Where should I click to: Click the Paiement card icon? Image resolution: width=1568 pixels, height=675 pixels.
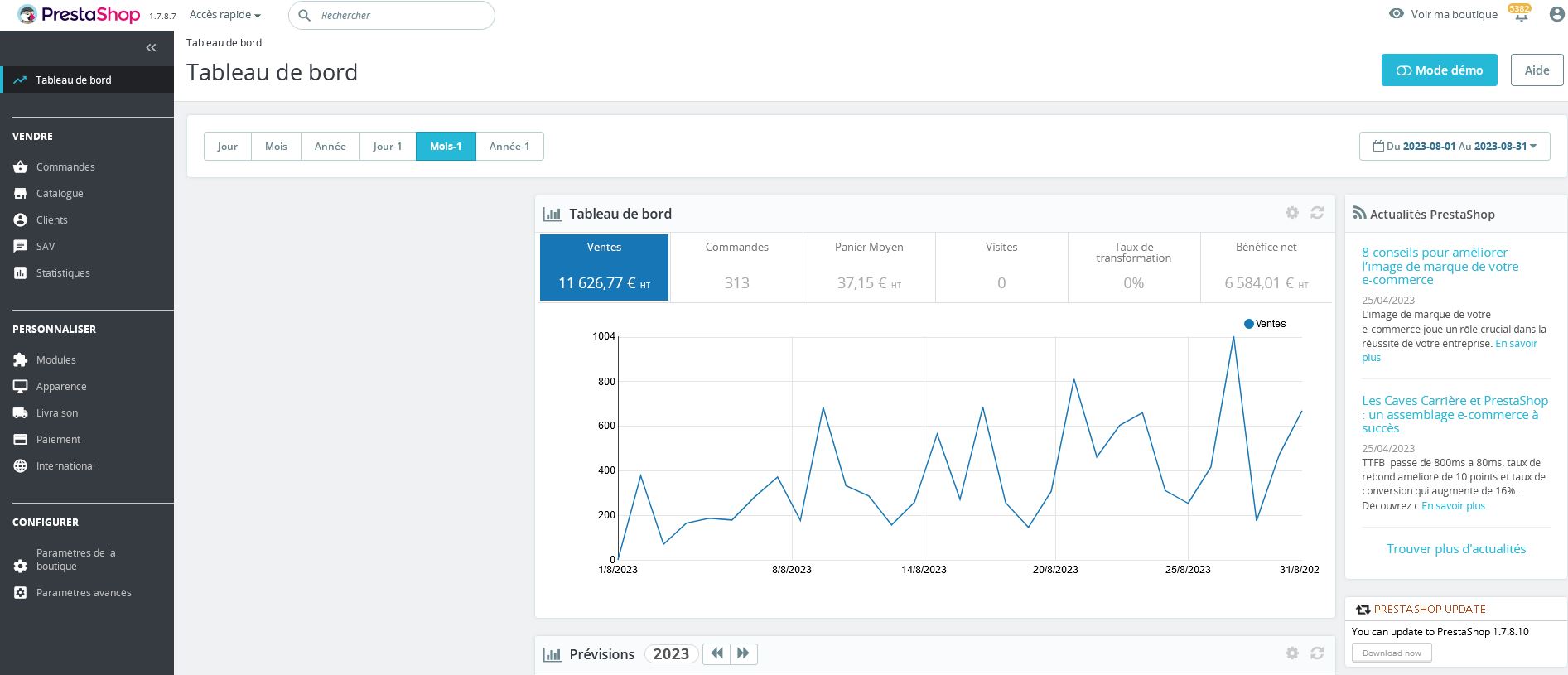point(21,440)
